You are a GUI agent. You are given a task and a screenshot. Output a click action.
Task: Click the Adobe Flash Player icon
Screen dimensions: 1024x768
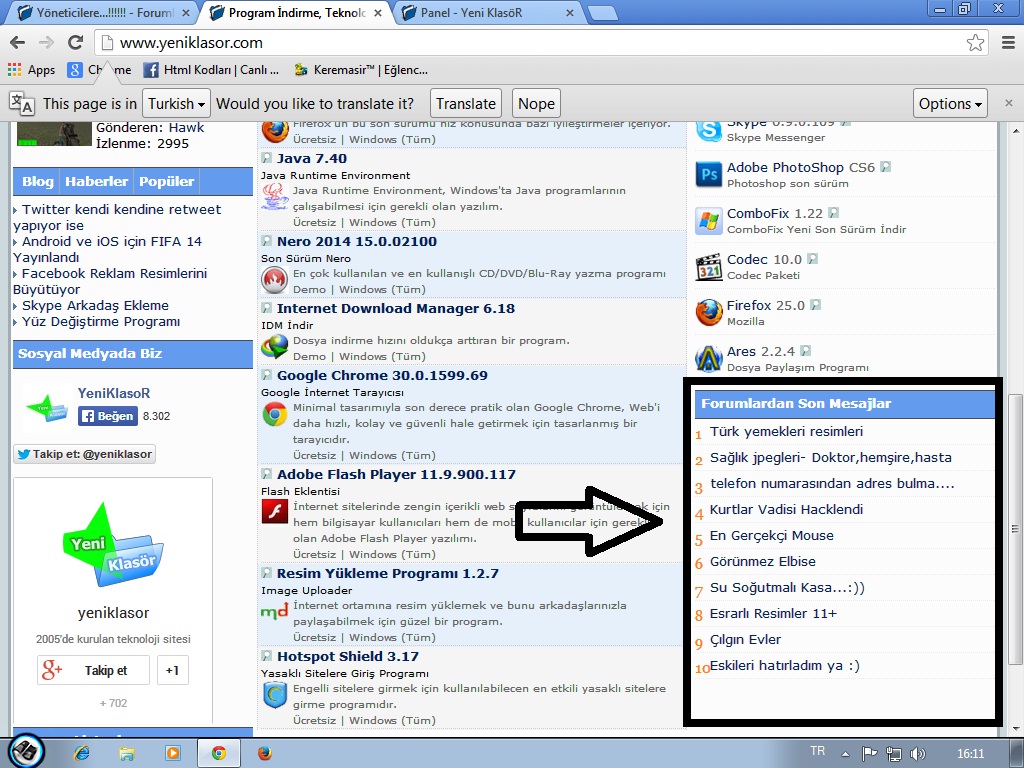[x=274, y=514]
